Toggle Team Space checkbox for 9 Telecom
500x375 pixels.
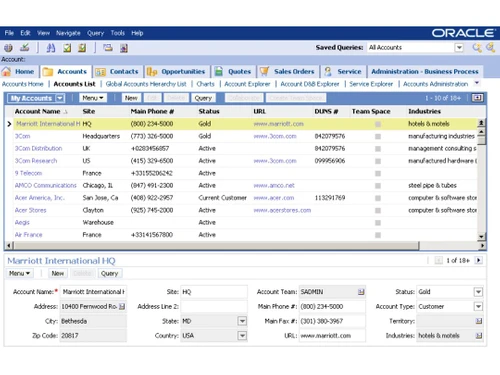[x=378, y=173]
